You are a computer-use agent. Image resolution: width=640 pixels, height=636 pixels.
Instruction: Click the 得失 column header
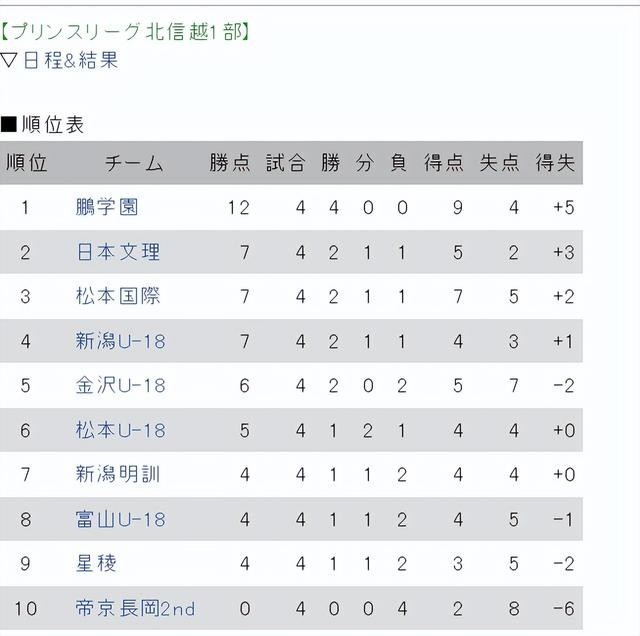[x=555, y=163]
